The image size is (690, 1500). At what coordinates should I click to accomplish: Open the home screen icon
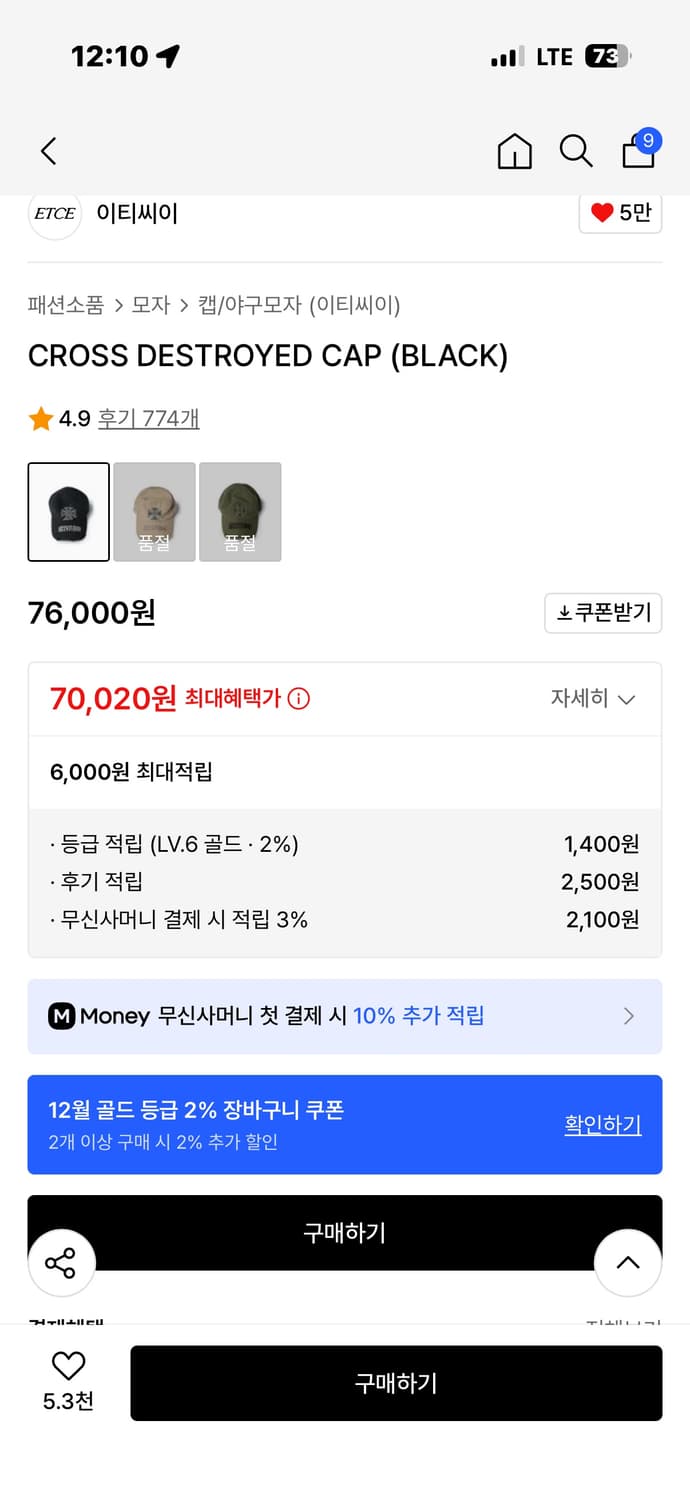click(514, 152)
